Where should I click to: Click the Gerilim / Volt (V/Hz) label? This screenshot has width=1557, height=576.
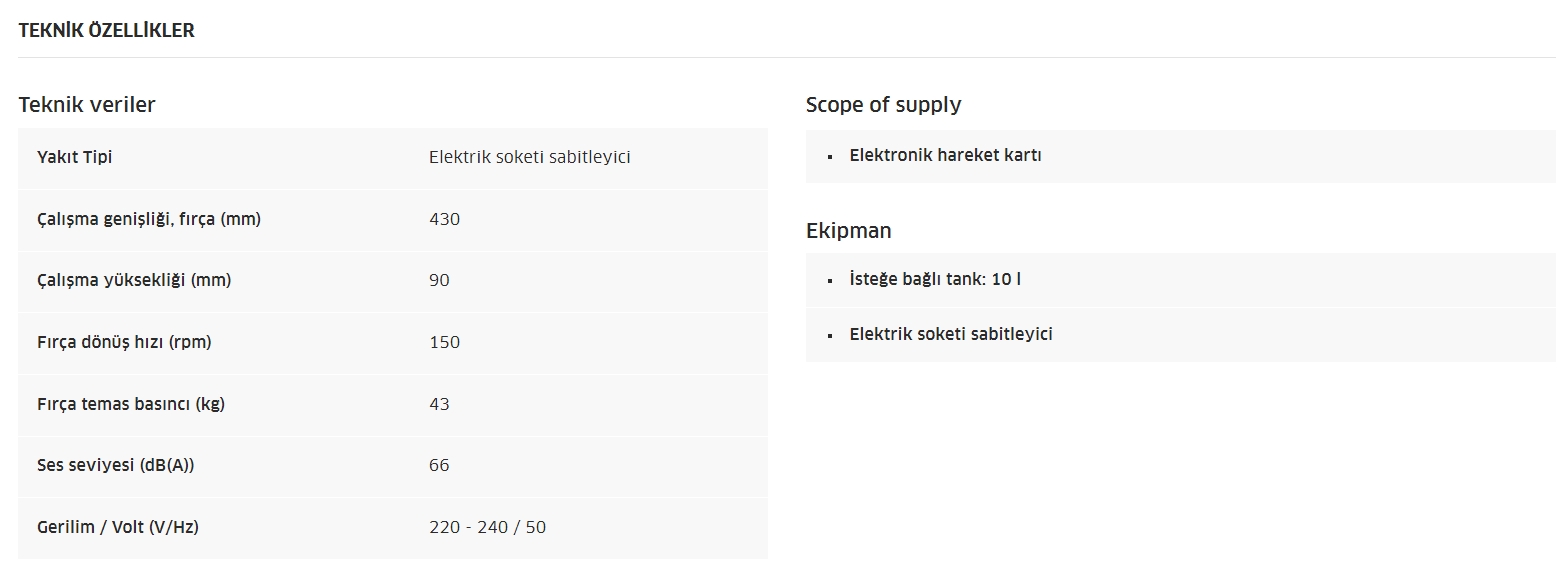[118, 527]
